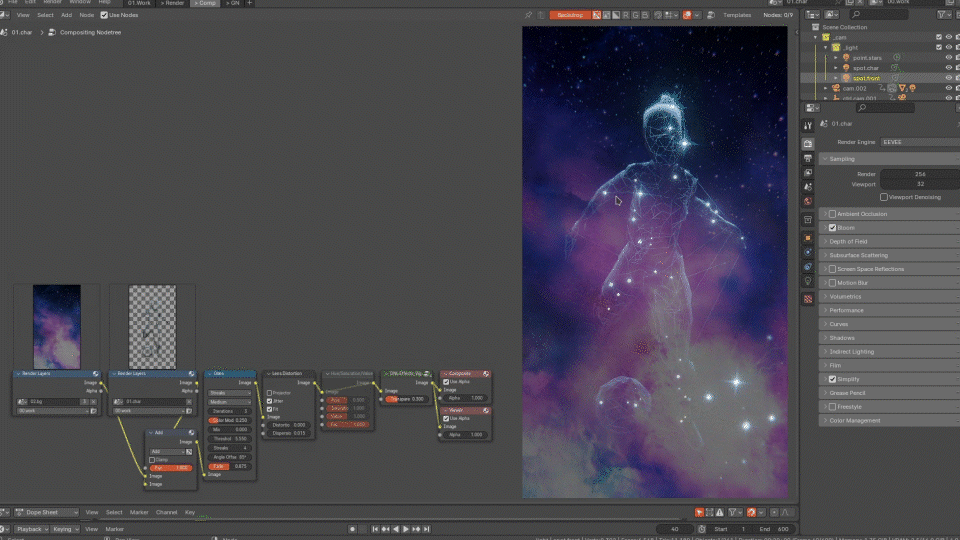Open compositor Node menu

pyautogui.click(x=86, y=15)
